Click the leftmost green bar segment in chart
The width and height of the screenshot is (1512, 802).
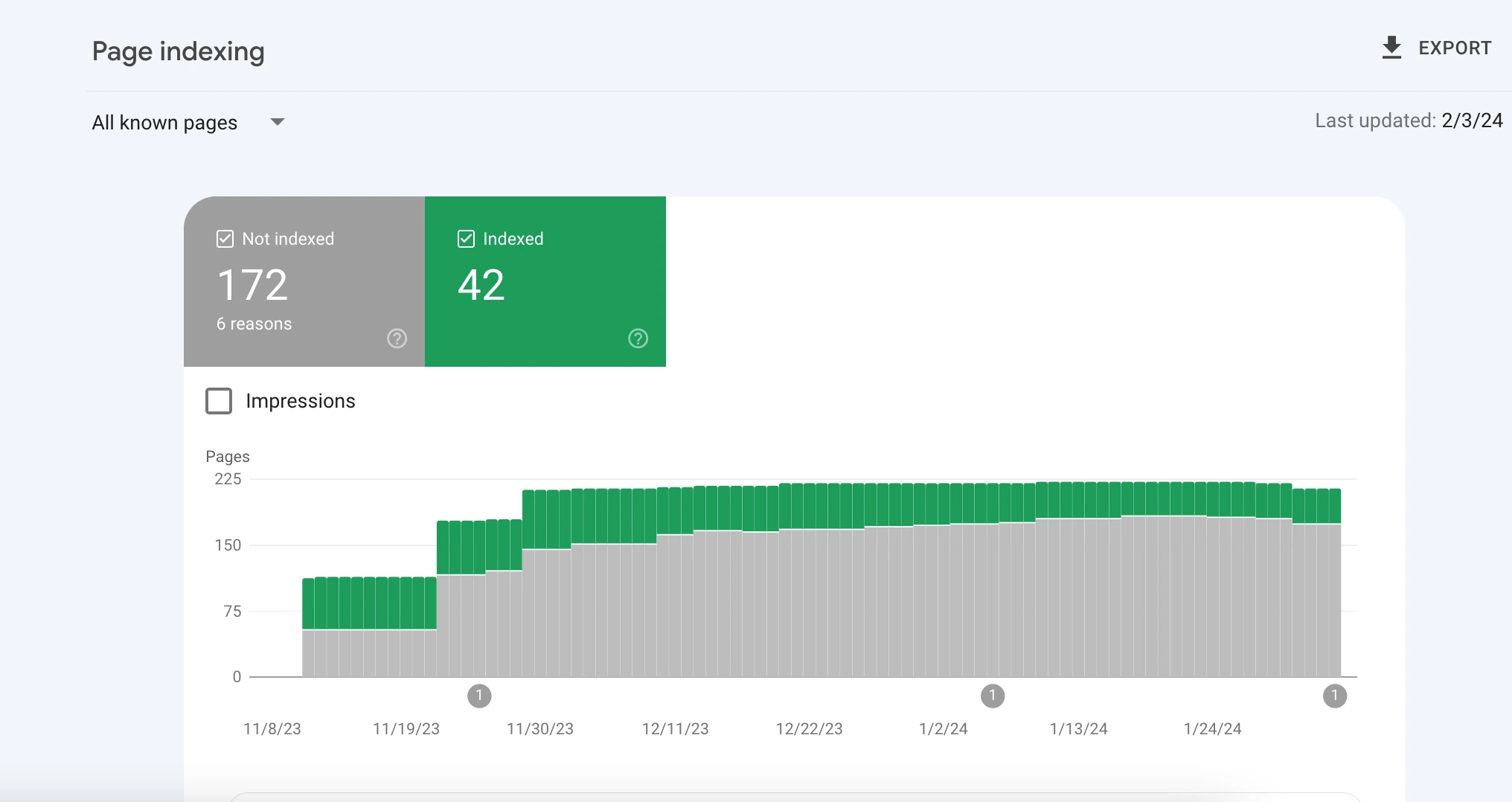308,603
